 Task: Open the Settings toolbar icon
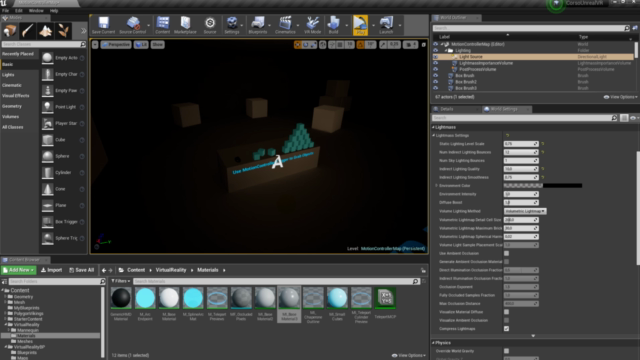point(231,25)
